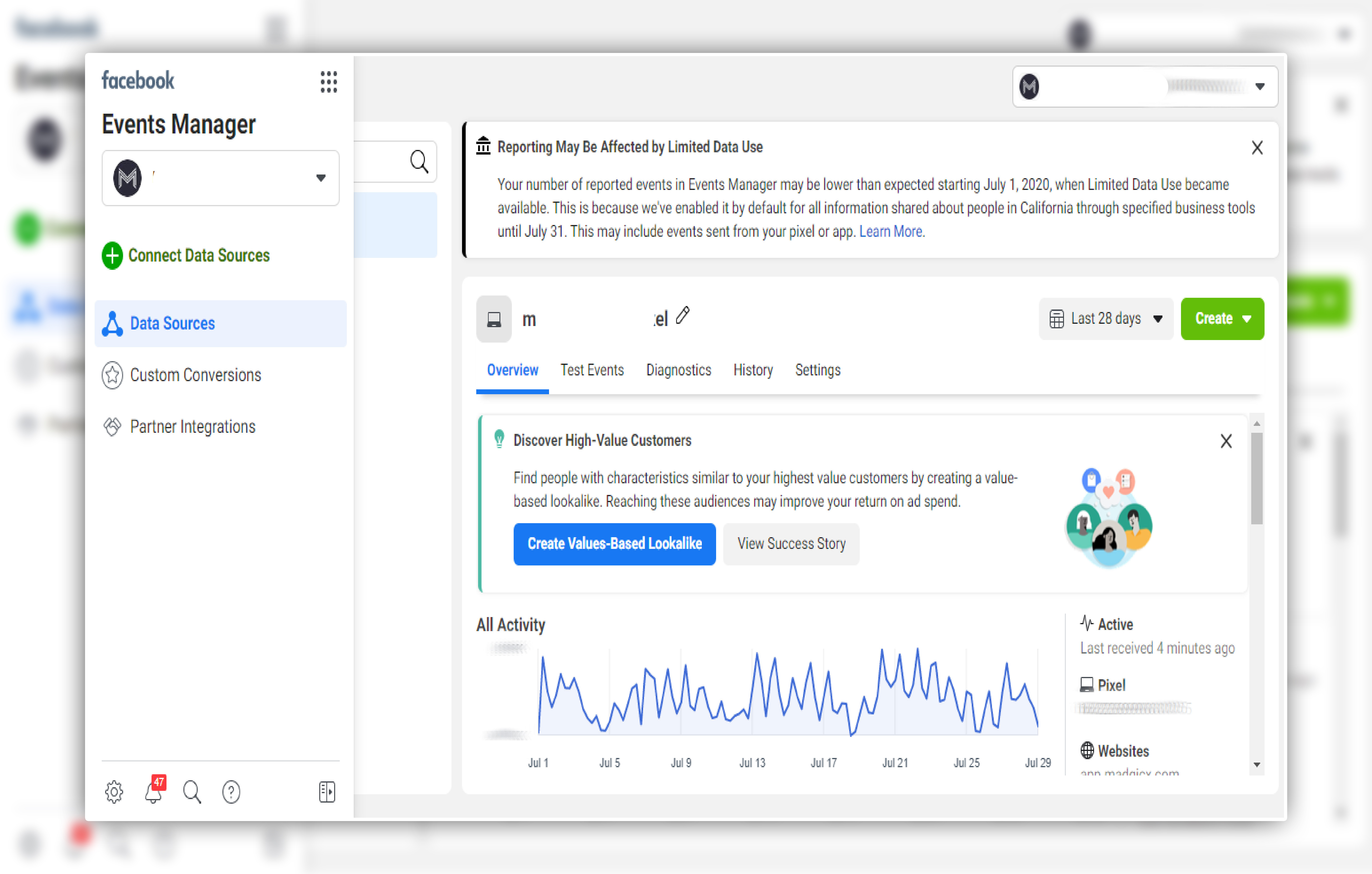Viewport: 1372px width, 874px height.
Task: Open notifications bell with 47 badge
Action: click(153, 791)
